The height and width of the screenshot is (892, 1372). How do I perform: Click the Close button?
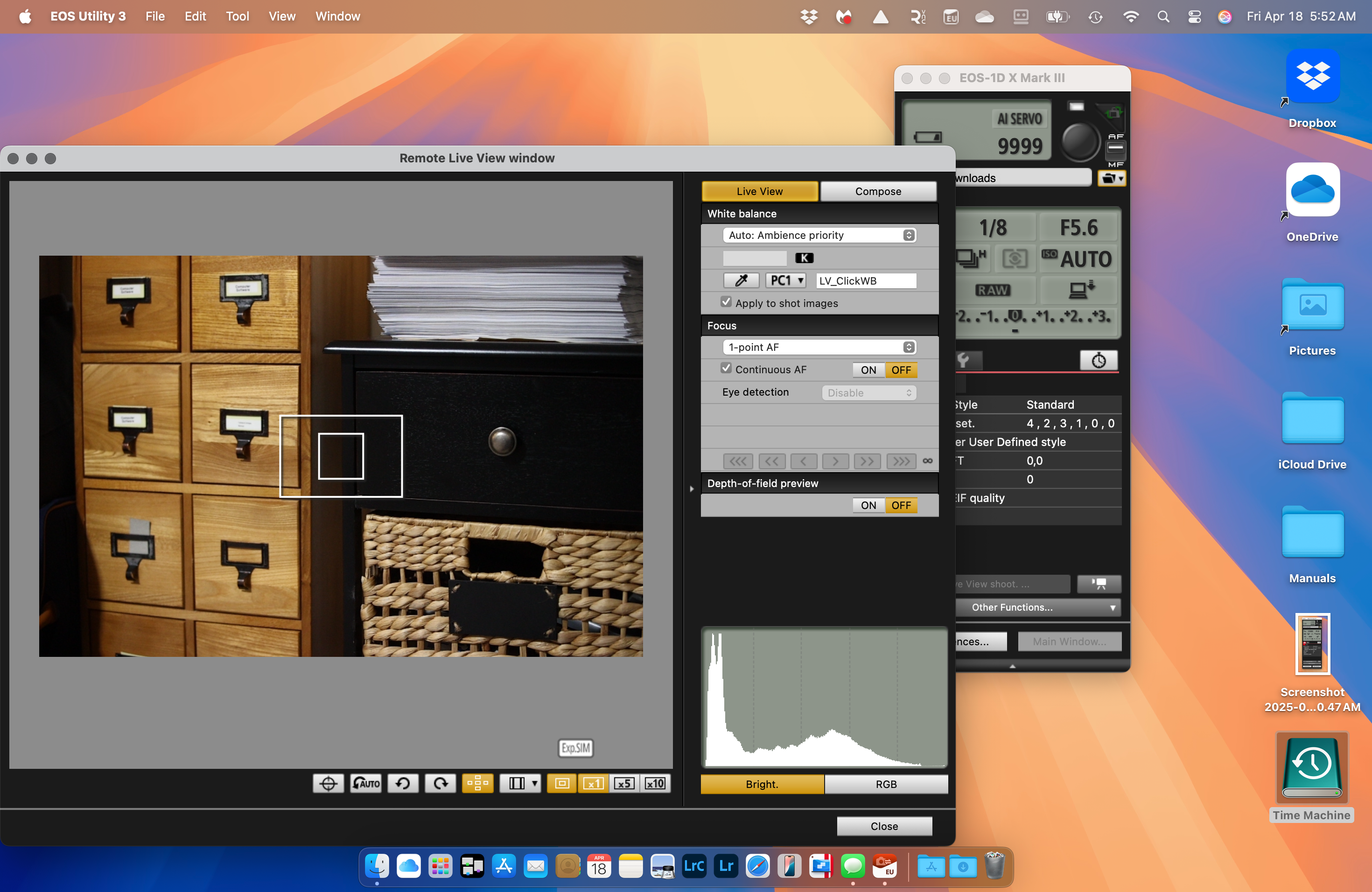(x=884, y=826)
